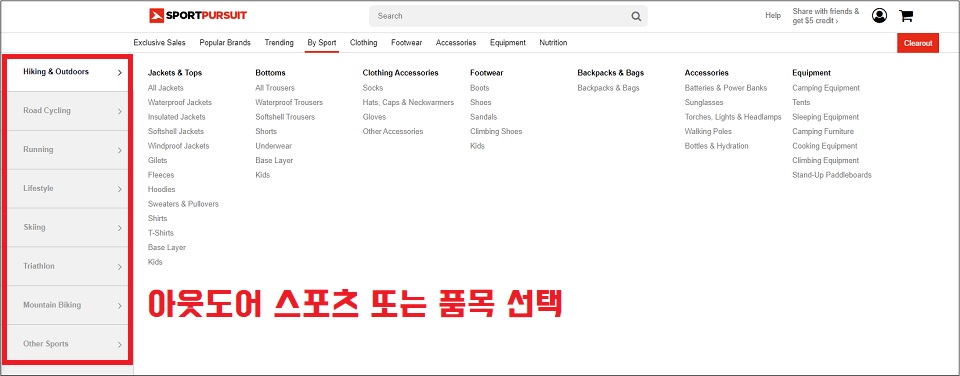Expand Mountain Biking chevron
Image resolution: width=960 pixels, height=376 pixels.
point(120,306)
